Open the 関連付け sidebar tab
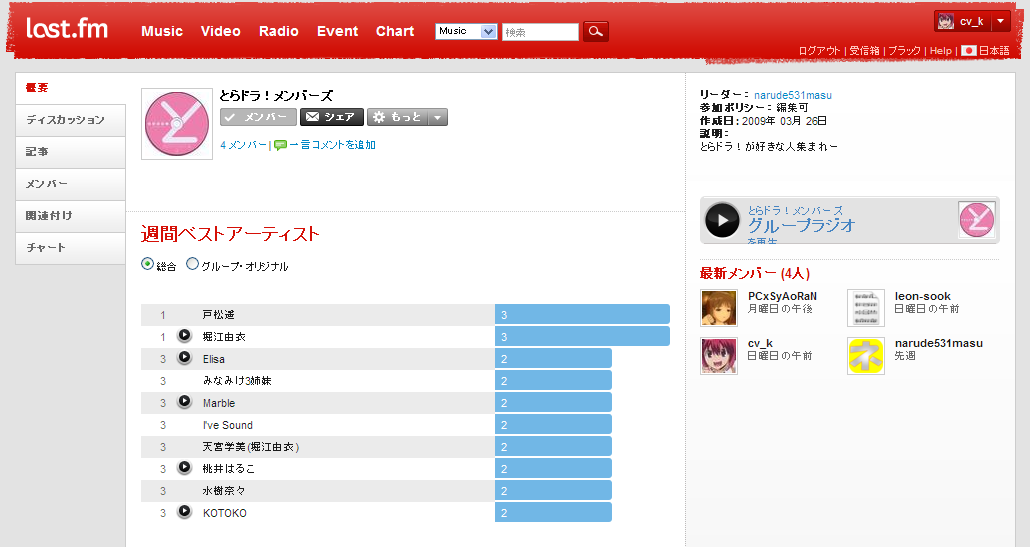Screen dimensions: 1030x547 70,215
